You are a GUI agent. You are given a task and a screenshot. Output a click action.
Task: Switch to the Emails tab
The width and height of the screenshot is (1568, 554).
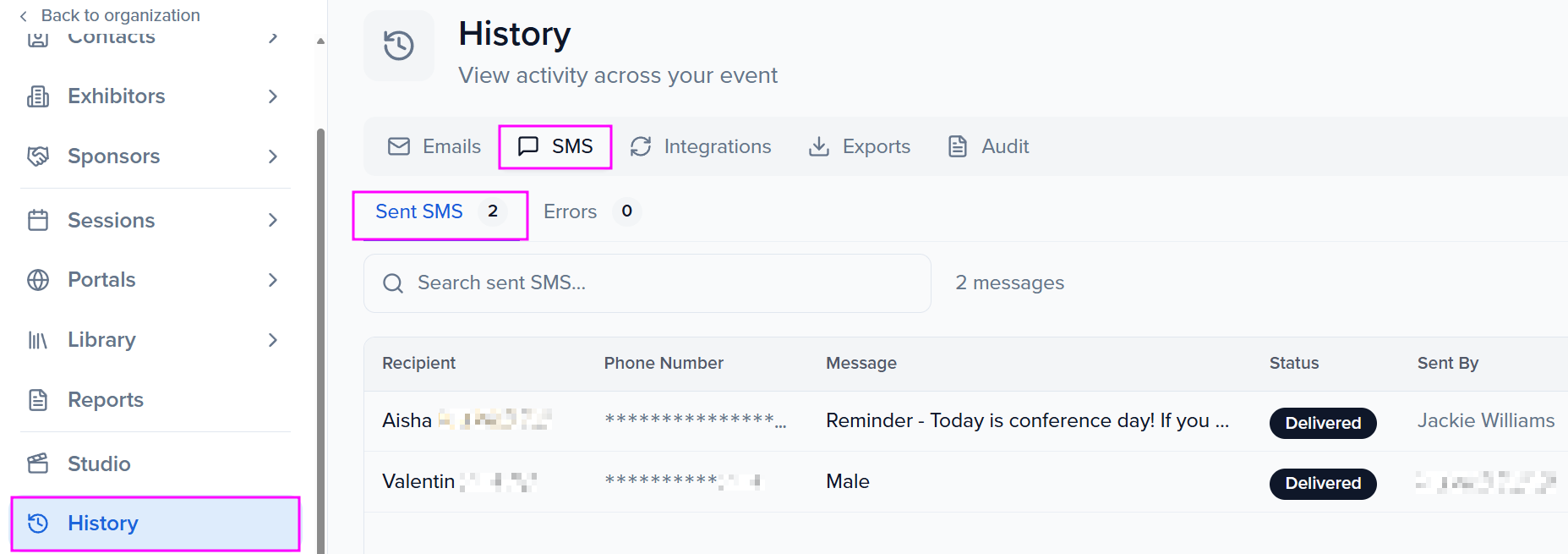434,147
